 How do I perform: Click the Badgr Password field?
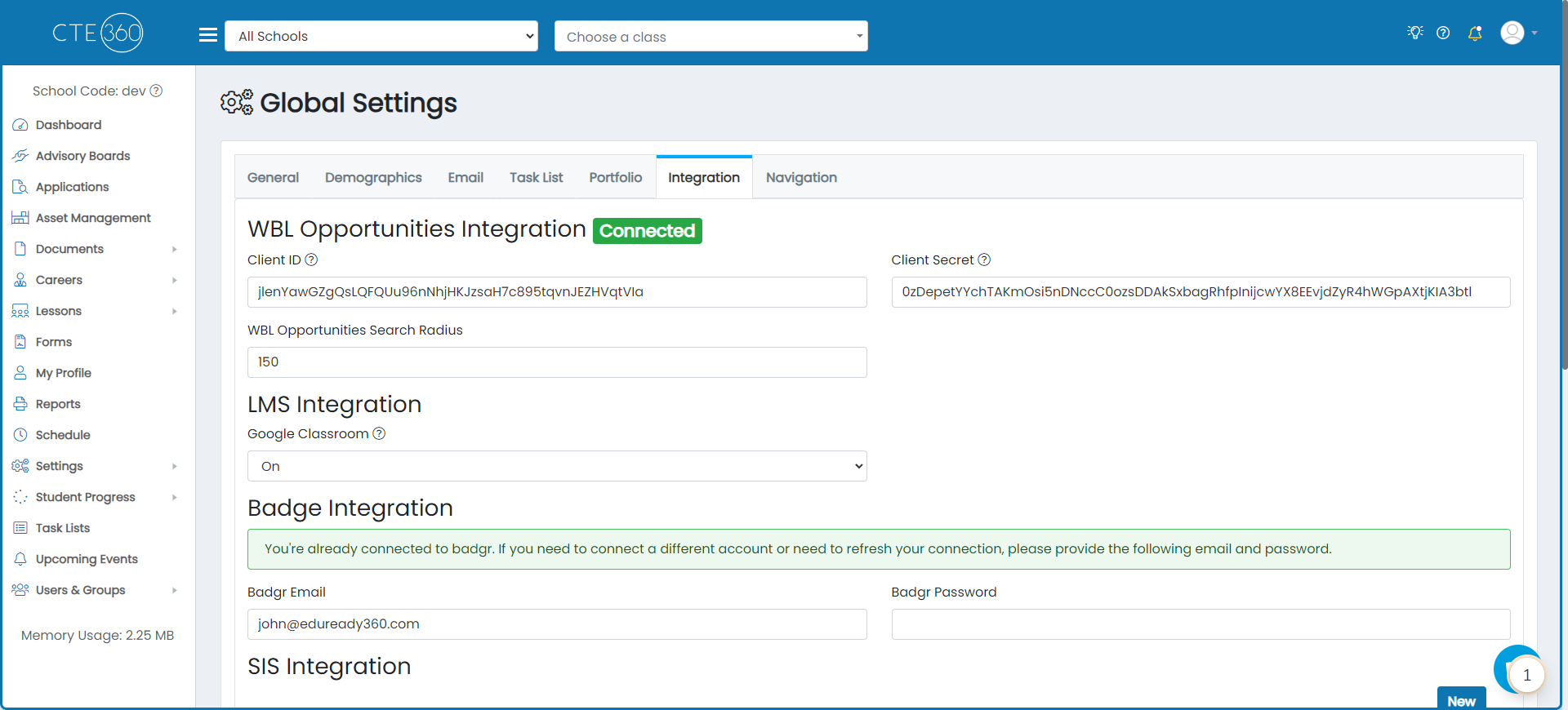tap(1200, 624)
